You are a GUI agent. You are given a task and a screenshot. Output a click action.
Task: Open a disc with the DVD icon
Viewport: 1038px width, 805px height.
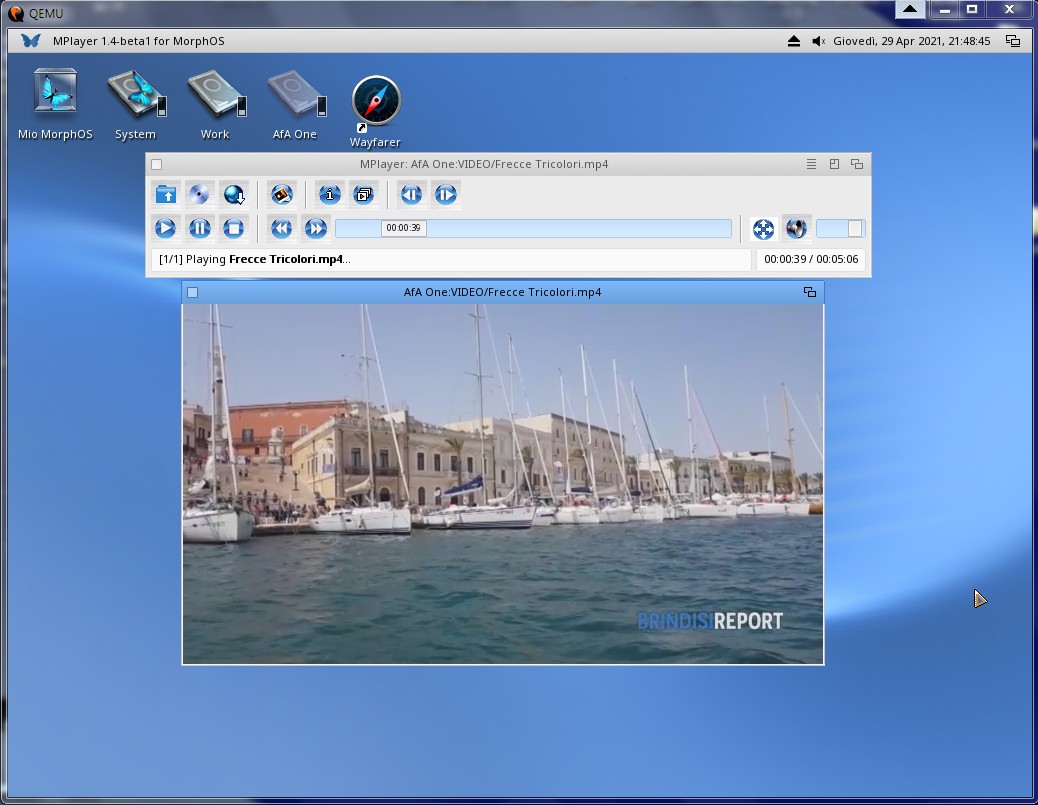point(200,195)
